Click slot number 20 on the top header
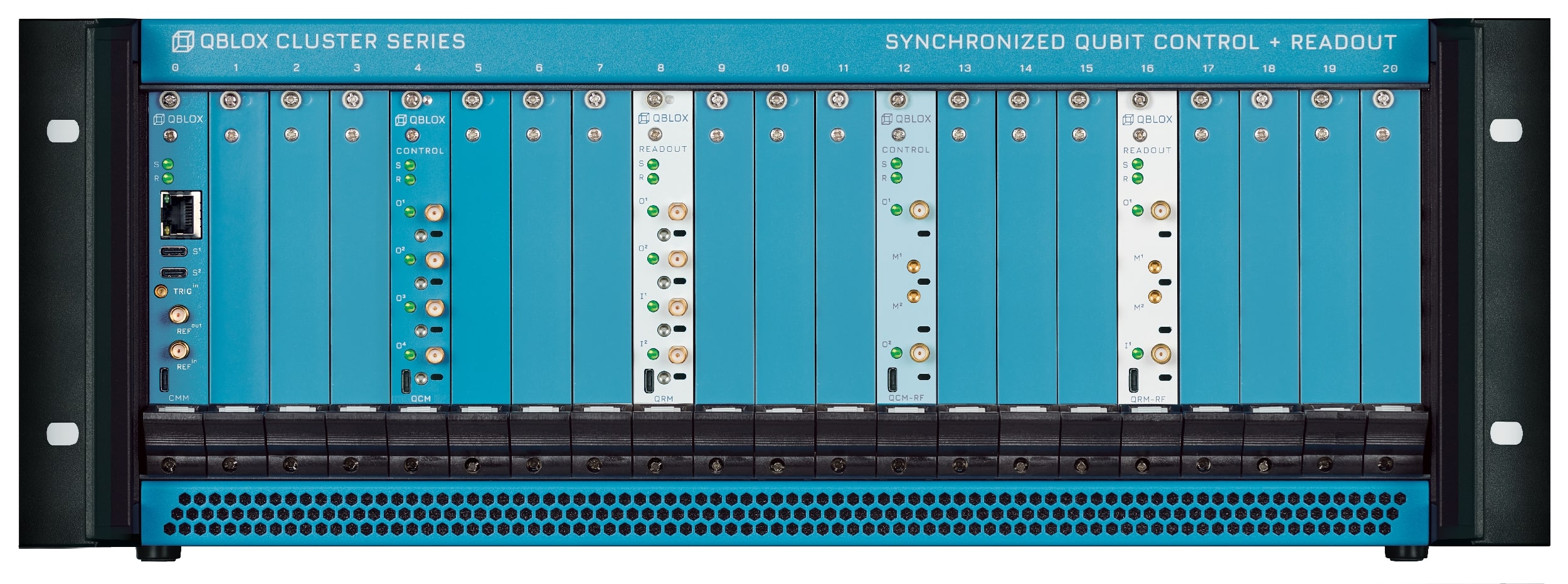The height and width of the screenshot is (584, 1568). coord(1390,69)
